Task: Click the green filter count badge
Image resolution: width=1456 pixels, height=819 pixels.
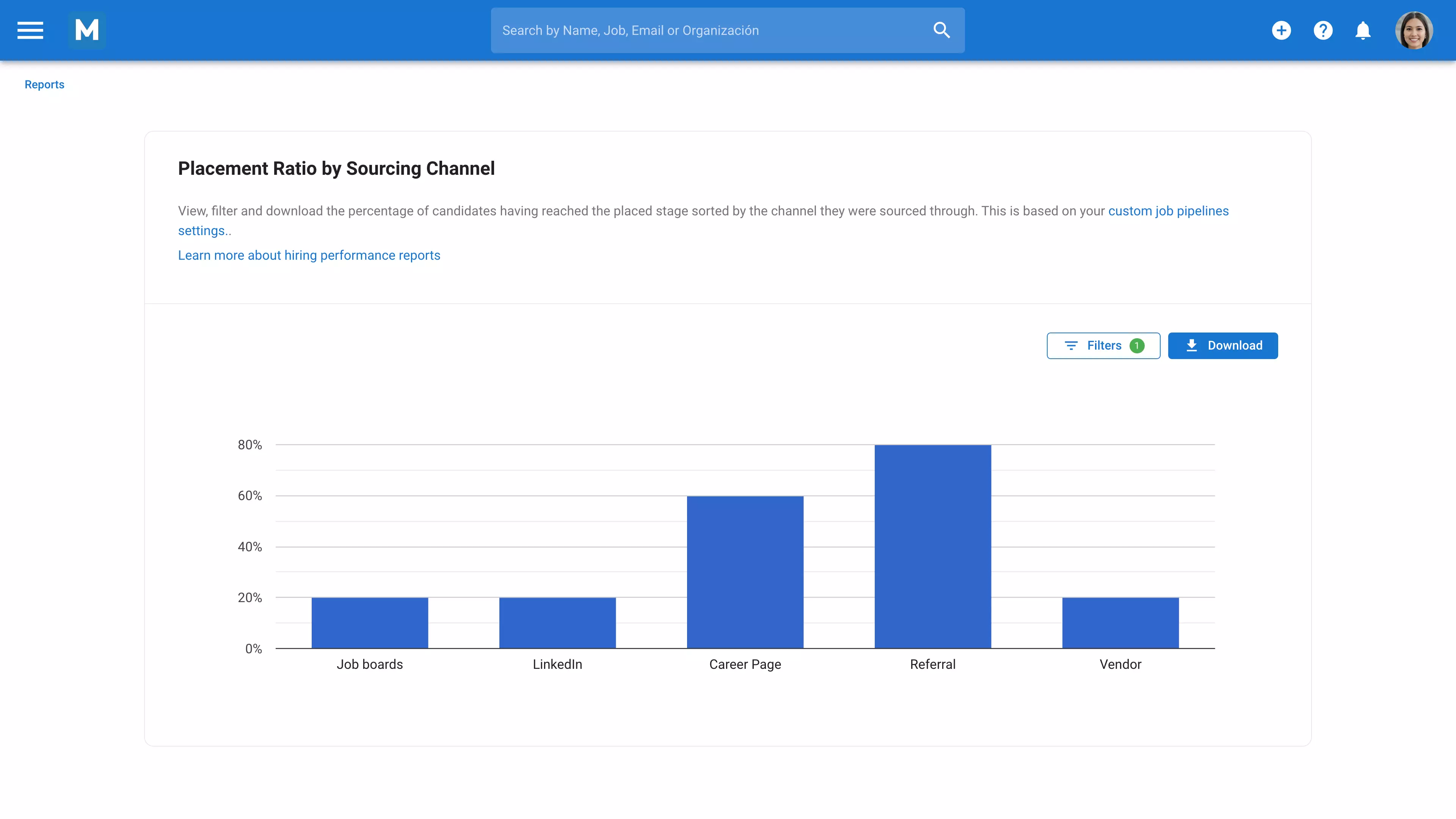Action: (1138, 345)
